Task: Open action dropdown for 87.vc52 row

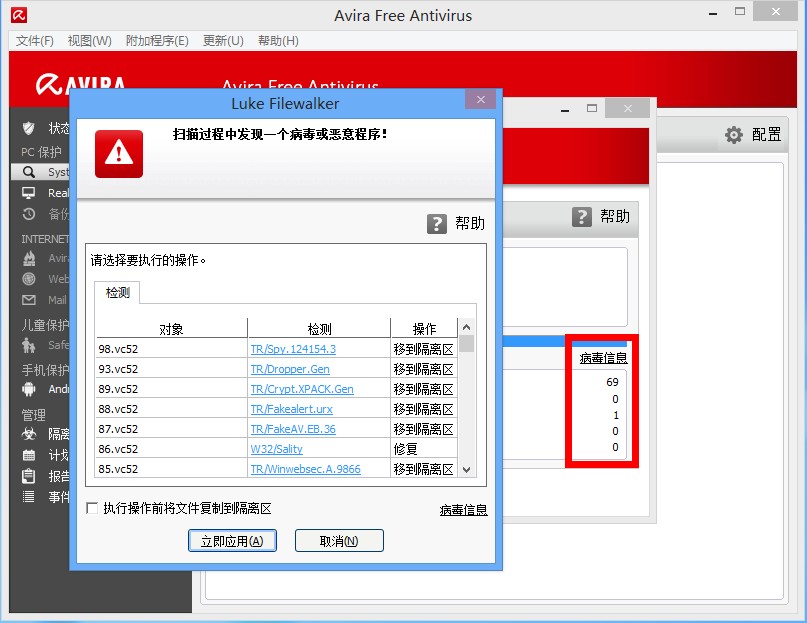Action: click(424, 429)
